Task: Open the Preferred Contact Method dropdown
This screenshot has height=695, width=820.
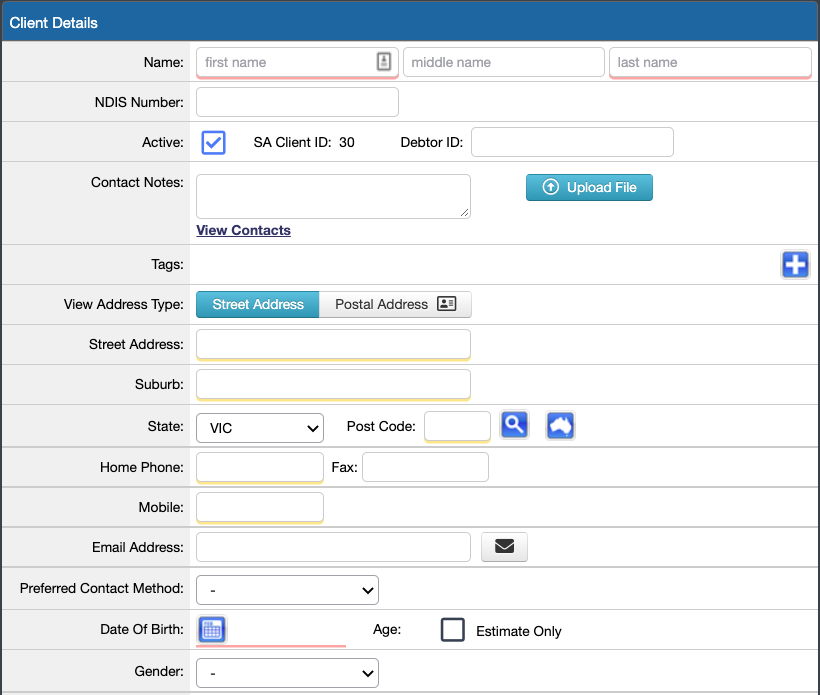Action: pos(287,589)
